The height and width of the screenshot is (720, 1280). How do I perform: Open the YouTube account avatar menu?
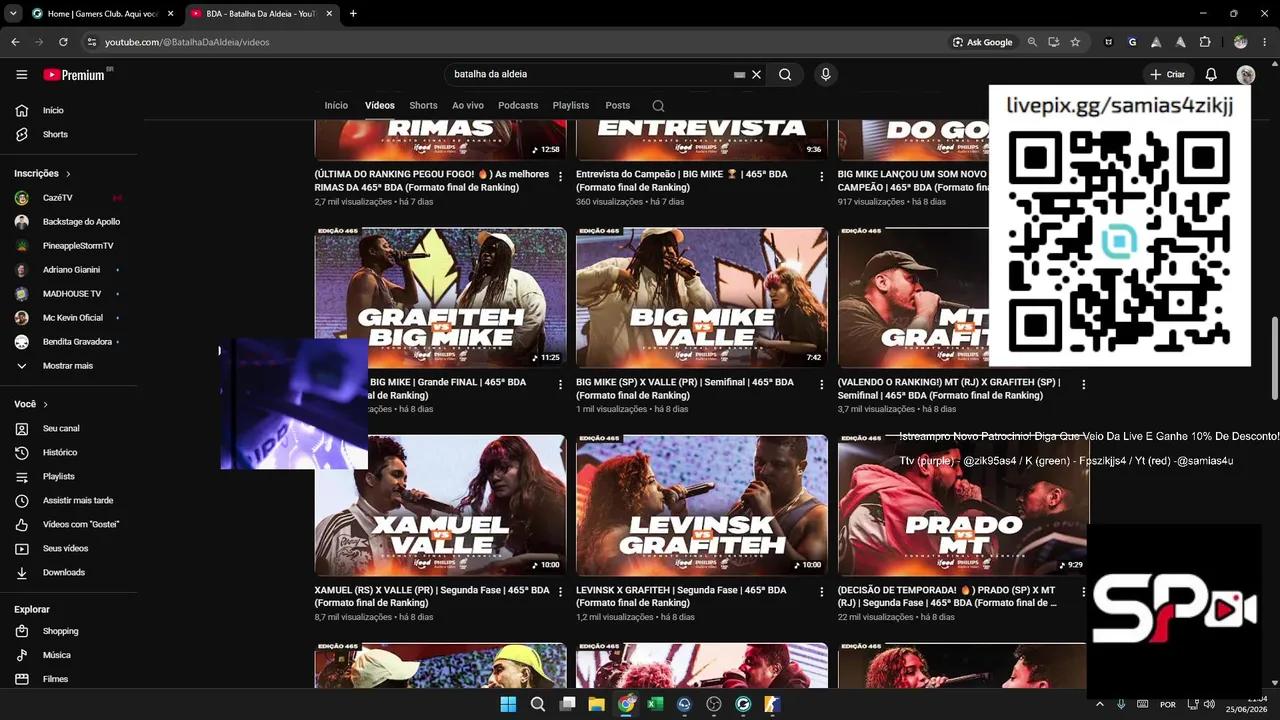(1245, 74)
